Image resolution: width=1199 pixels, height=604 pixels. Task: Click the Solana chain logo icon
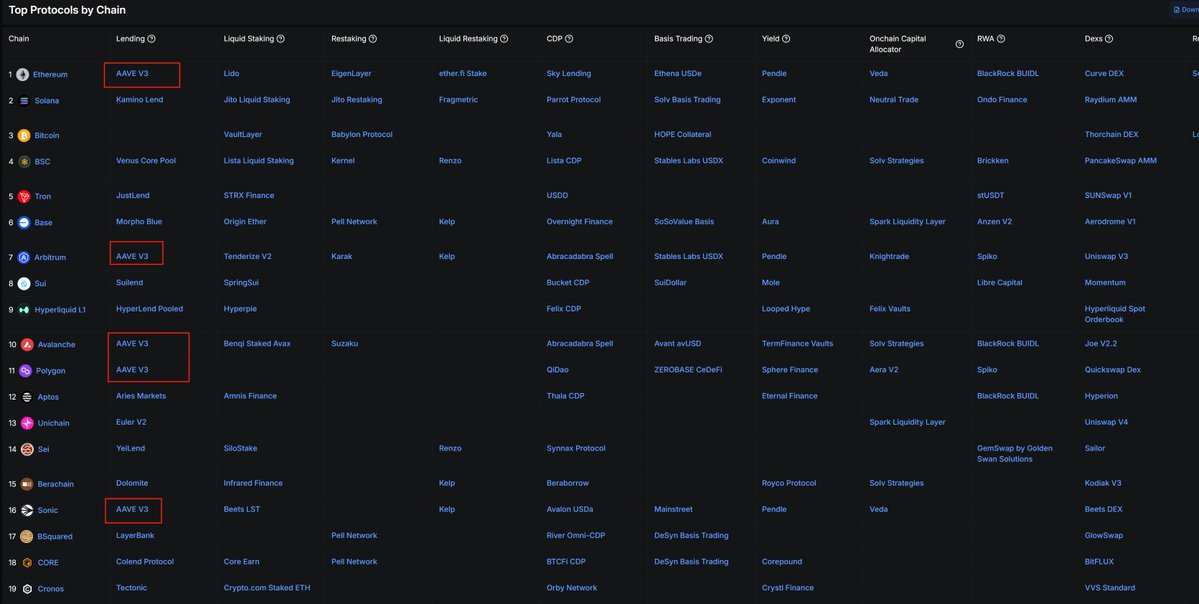click(x=24, y=101)
